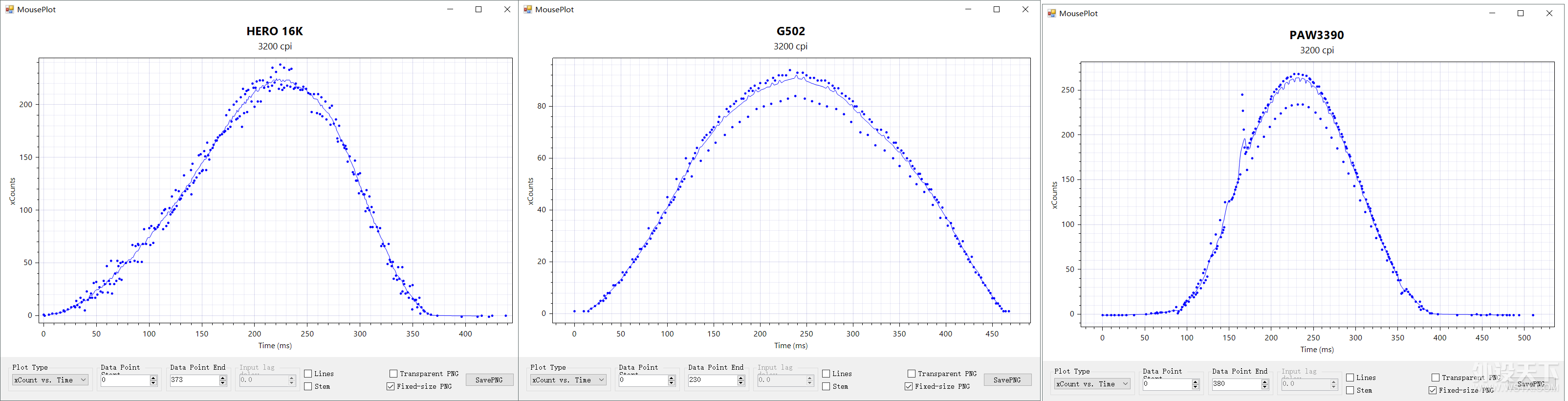Close the G502 MousePlot window
1568x401 pixels.
point(1025,9)
